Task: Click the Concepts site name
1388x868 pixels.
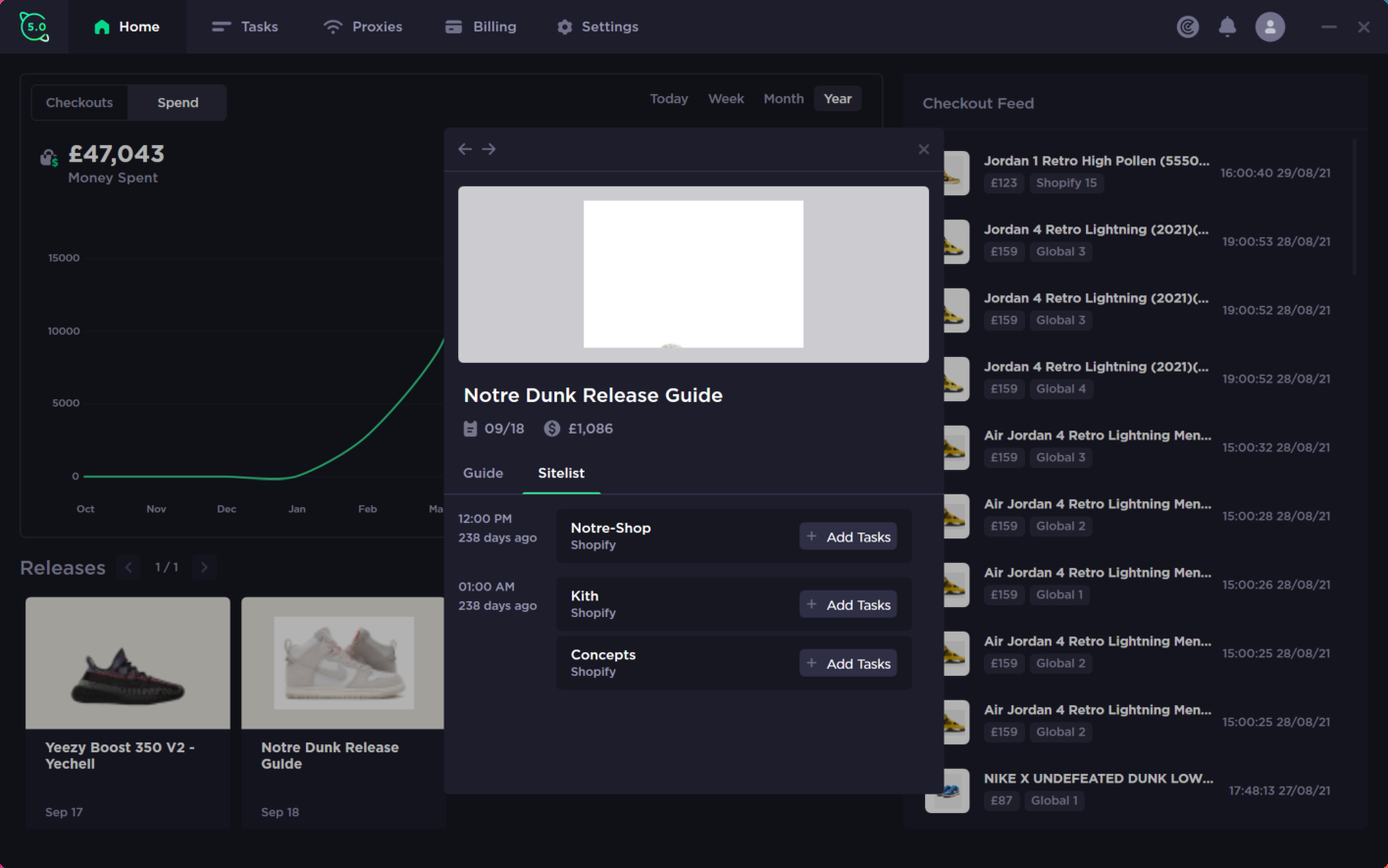Action: [x=603, y=655]
